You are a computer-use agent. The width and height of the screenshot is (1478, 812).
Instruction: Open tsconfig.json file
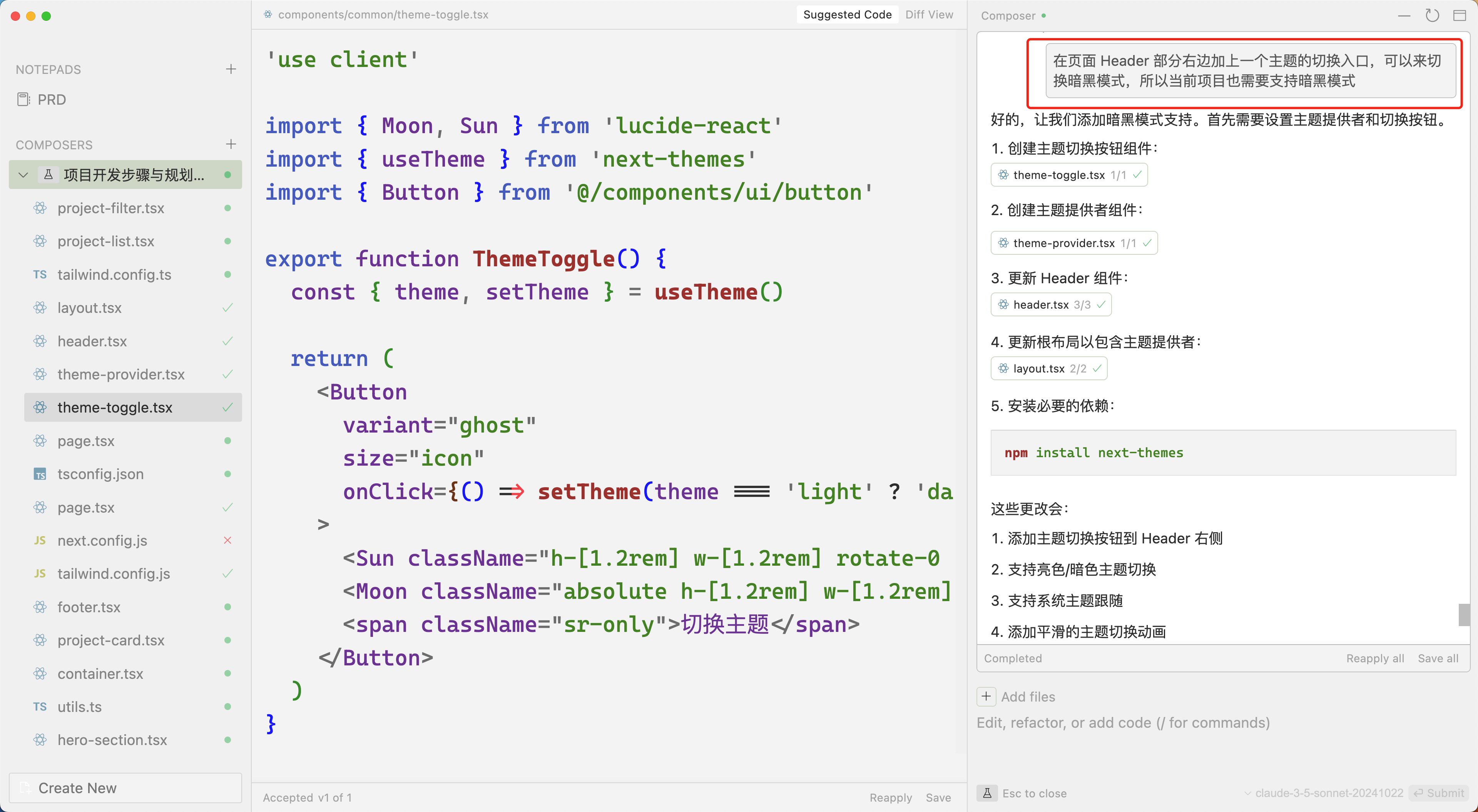tap(133, 474)
